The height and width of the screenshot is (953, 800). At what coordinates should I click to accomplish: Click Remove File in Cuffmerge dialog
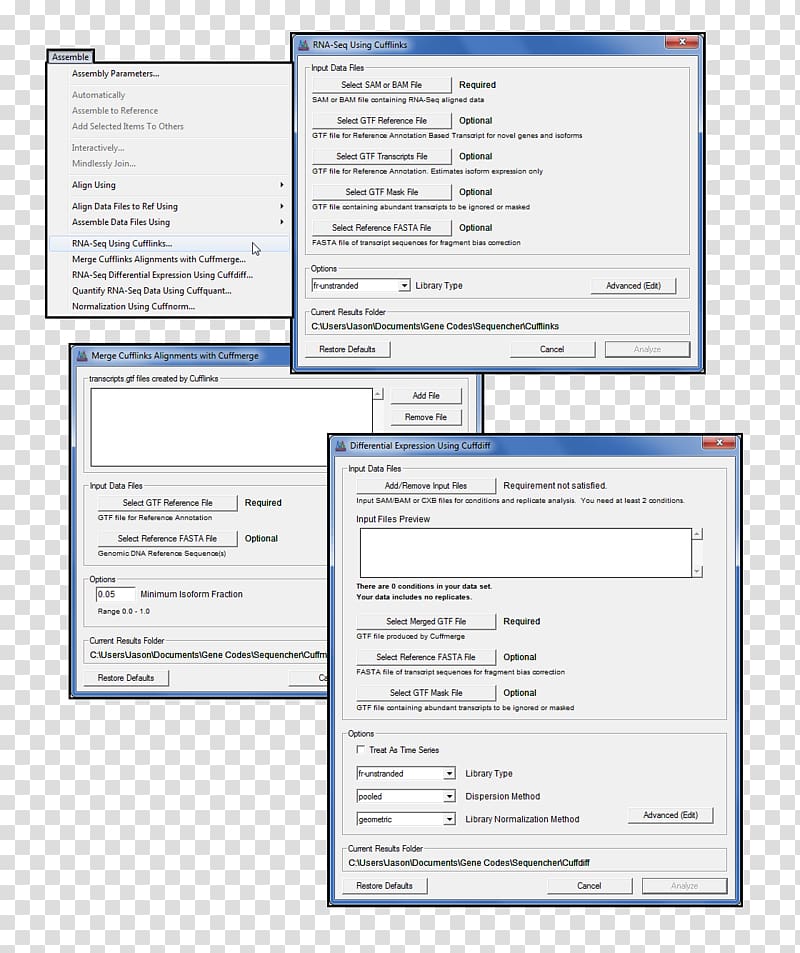426,418
